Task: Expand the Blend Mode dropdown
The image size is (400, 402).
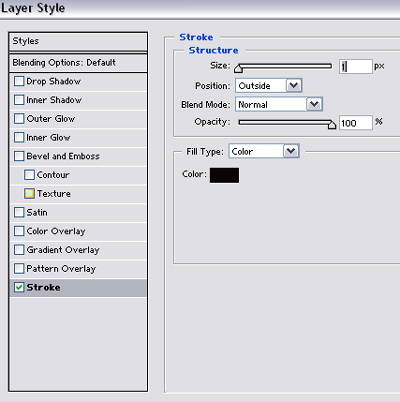Action: point(279,104)
